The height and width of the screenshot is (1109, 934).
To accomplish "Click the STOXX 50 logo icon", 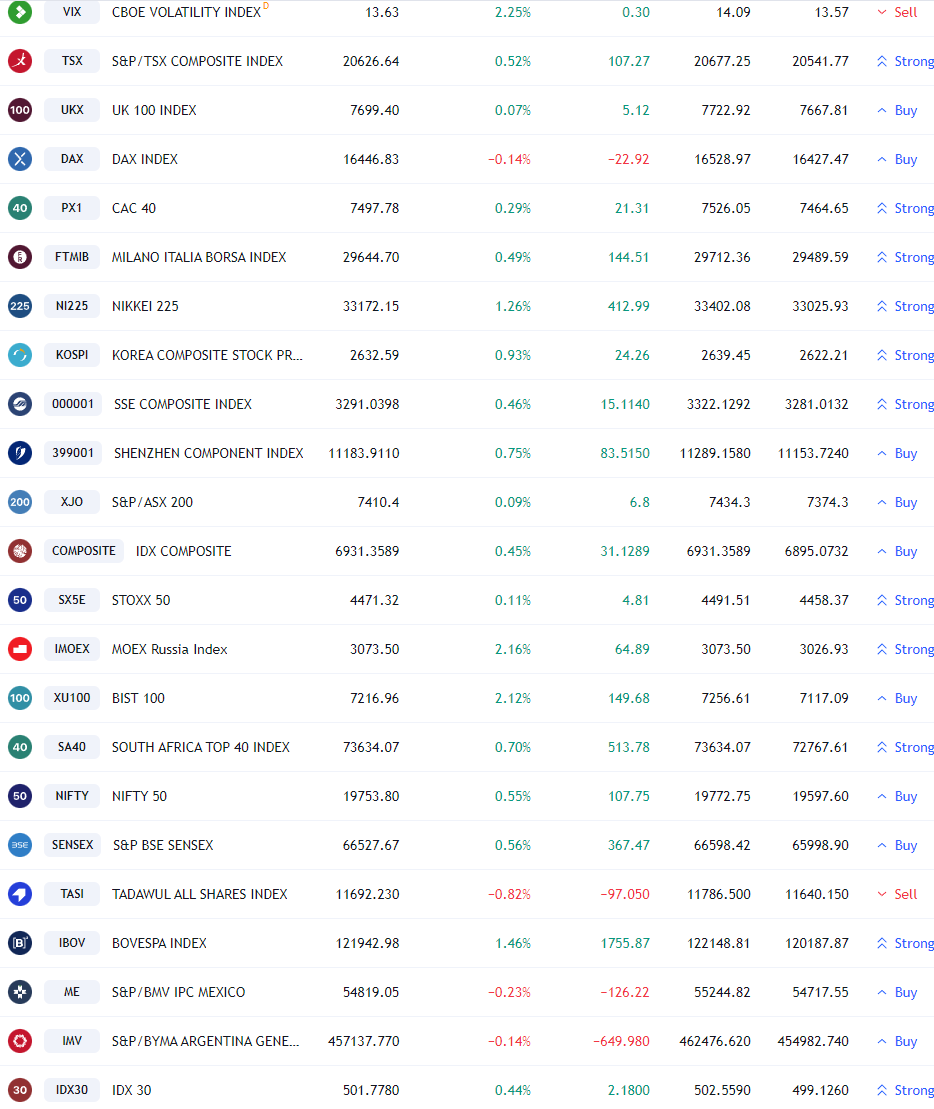I will [20, 600].
